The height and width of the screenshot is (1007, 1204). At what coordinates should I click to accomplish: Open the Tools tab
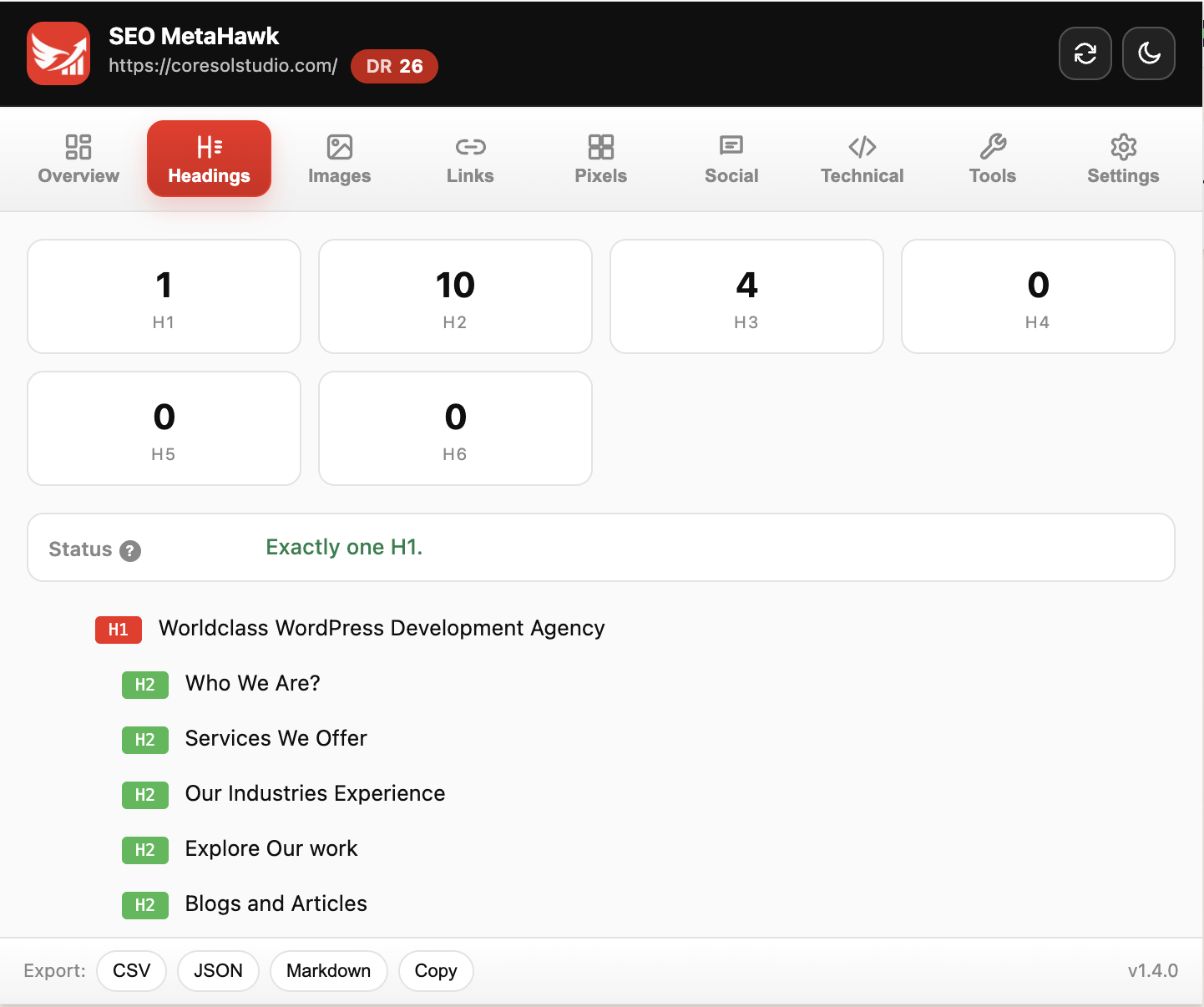pyautogui.click(x=993, y=159)
